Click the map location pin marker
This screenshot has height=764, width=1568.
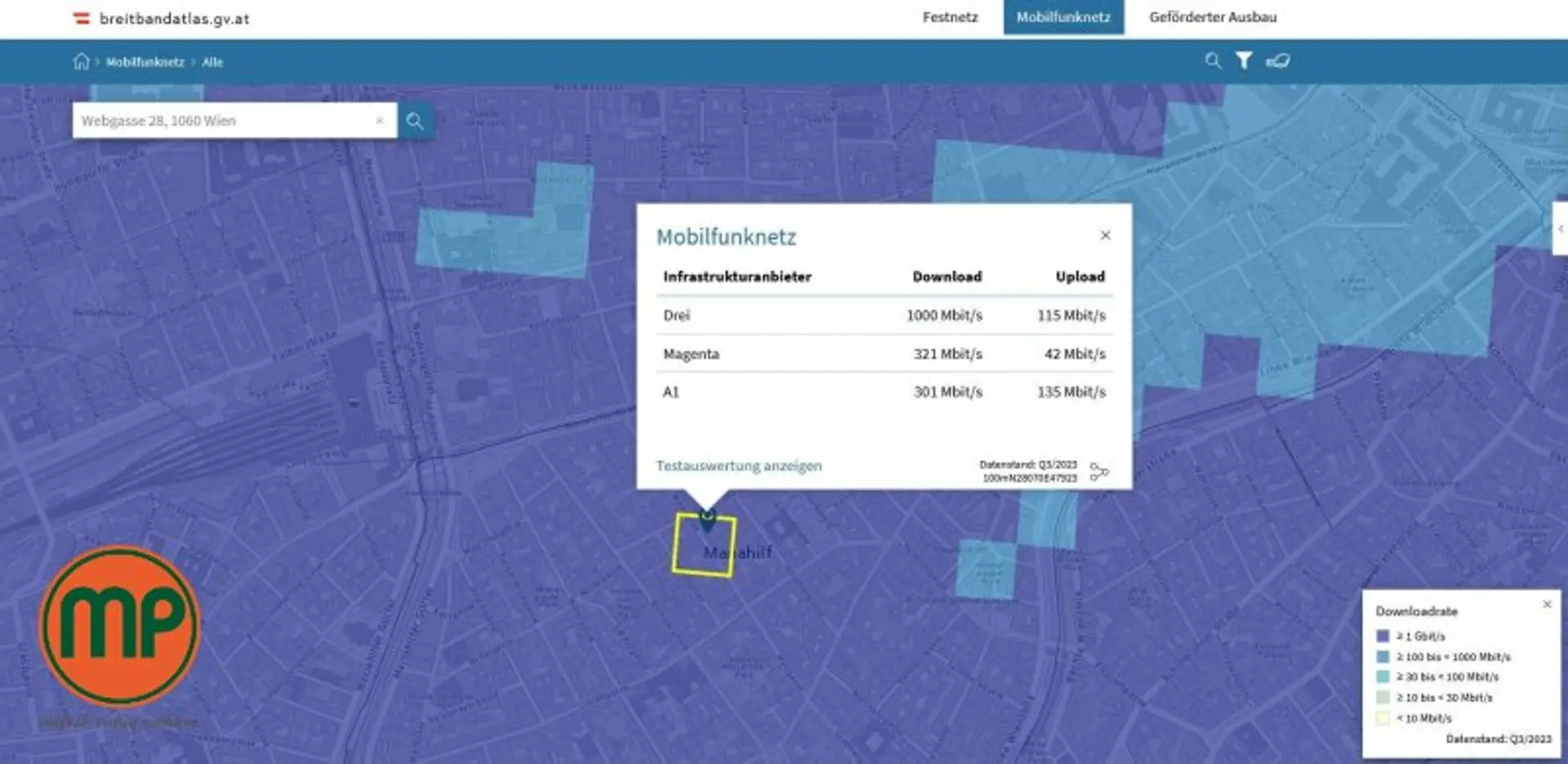point(707,518)
